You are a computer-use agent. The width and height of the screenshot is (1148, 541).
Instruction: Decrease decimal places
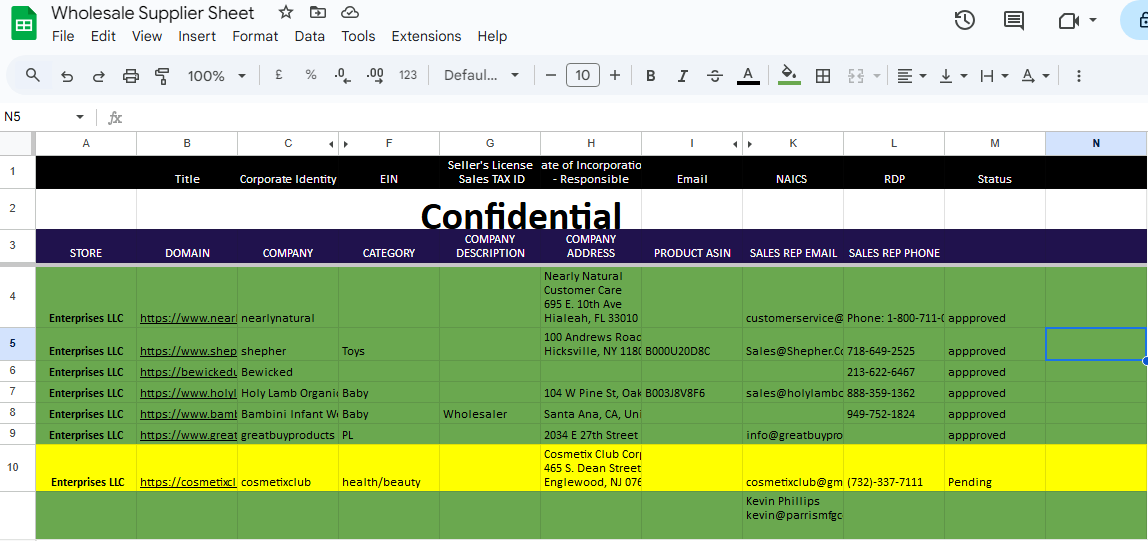(x=342, y=75)
